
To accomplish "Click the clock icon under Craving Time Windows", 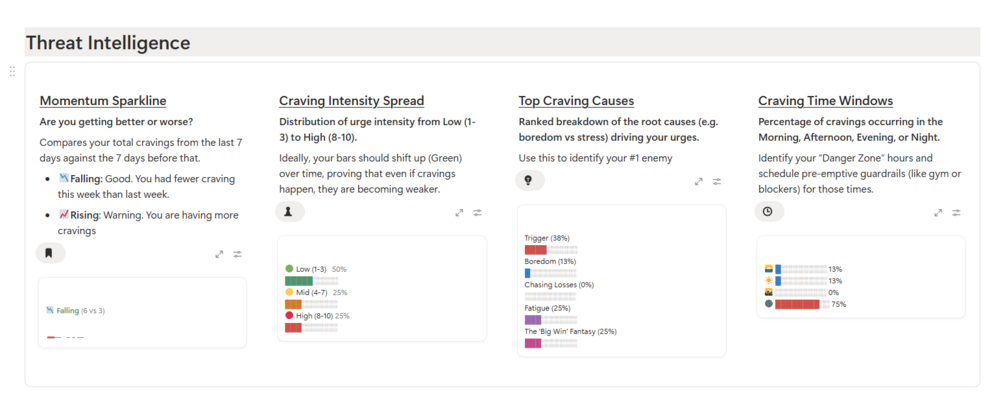I will point(769,211).
